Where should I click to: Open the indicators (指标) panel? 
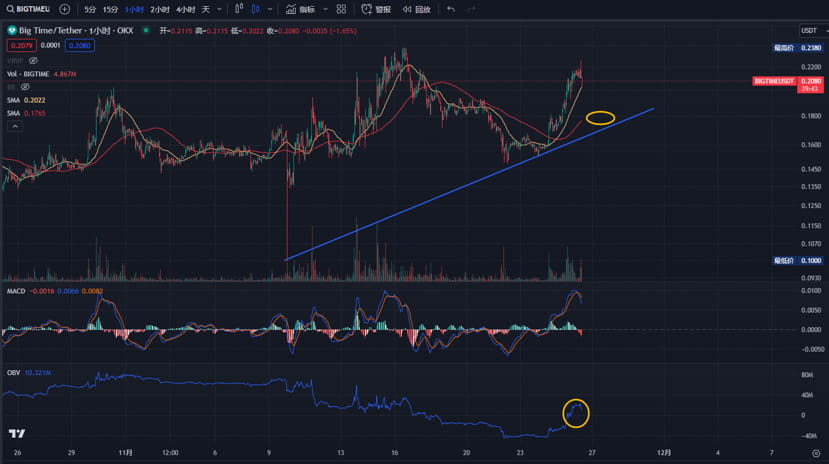pyautogui.click(x=300, y=9)
